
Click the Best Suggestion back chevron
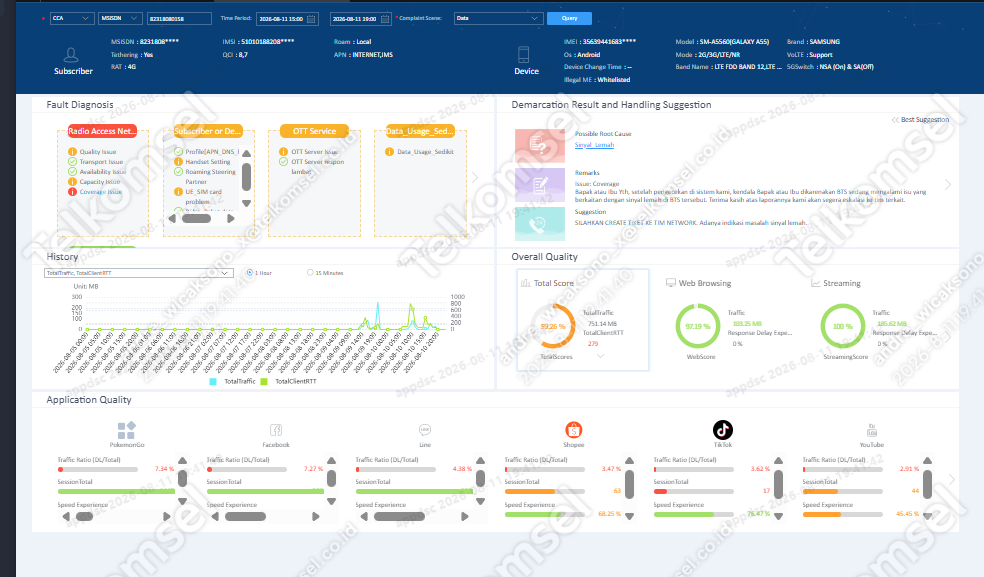895,120
